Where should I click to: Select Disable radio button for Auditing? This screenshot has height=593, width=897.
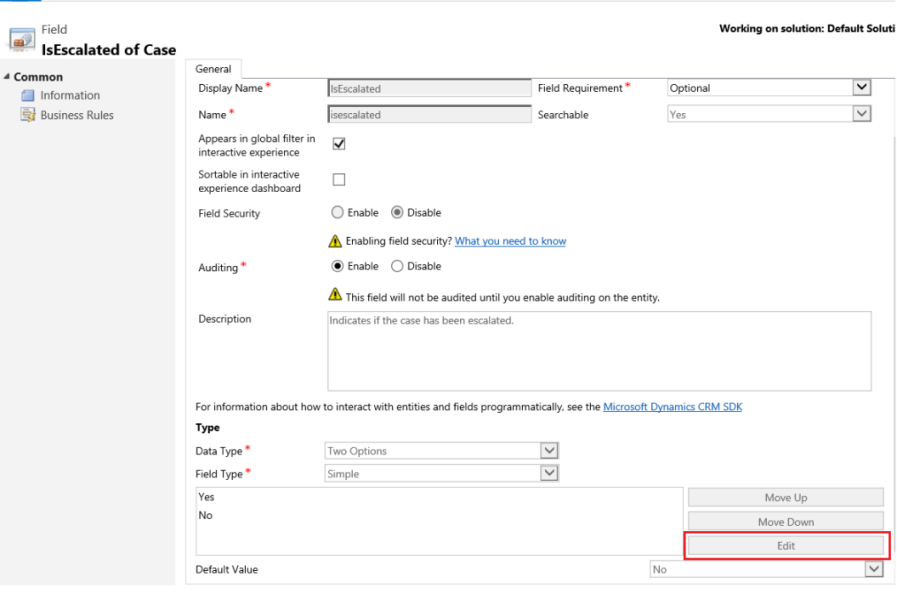coord(397,267)
